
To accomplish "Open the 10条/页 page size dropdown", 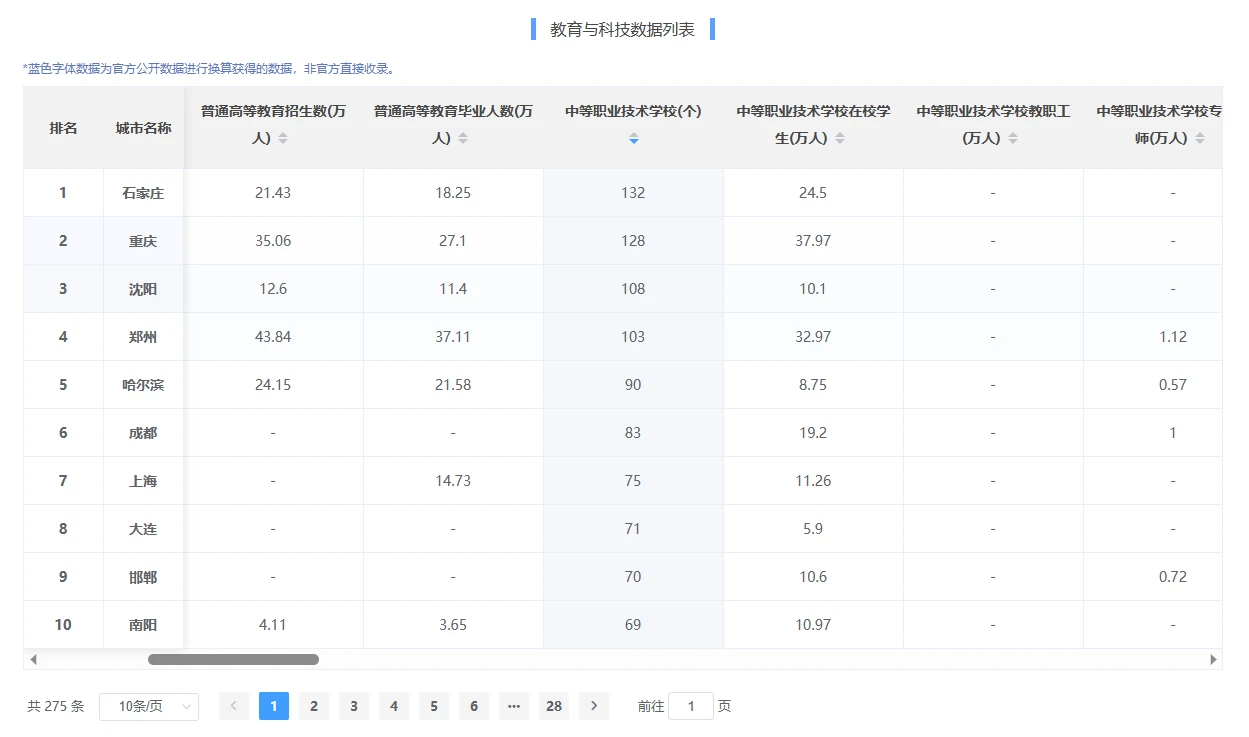I will tap(149, 706).
